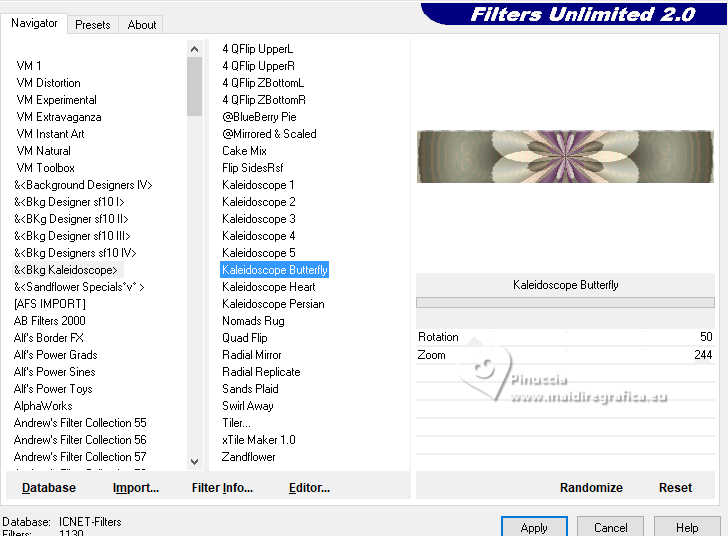Choose the xTile Maker 1.0 filter

(x=259, y=440)
